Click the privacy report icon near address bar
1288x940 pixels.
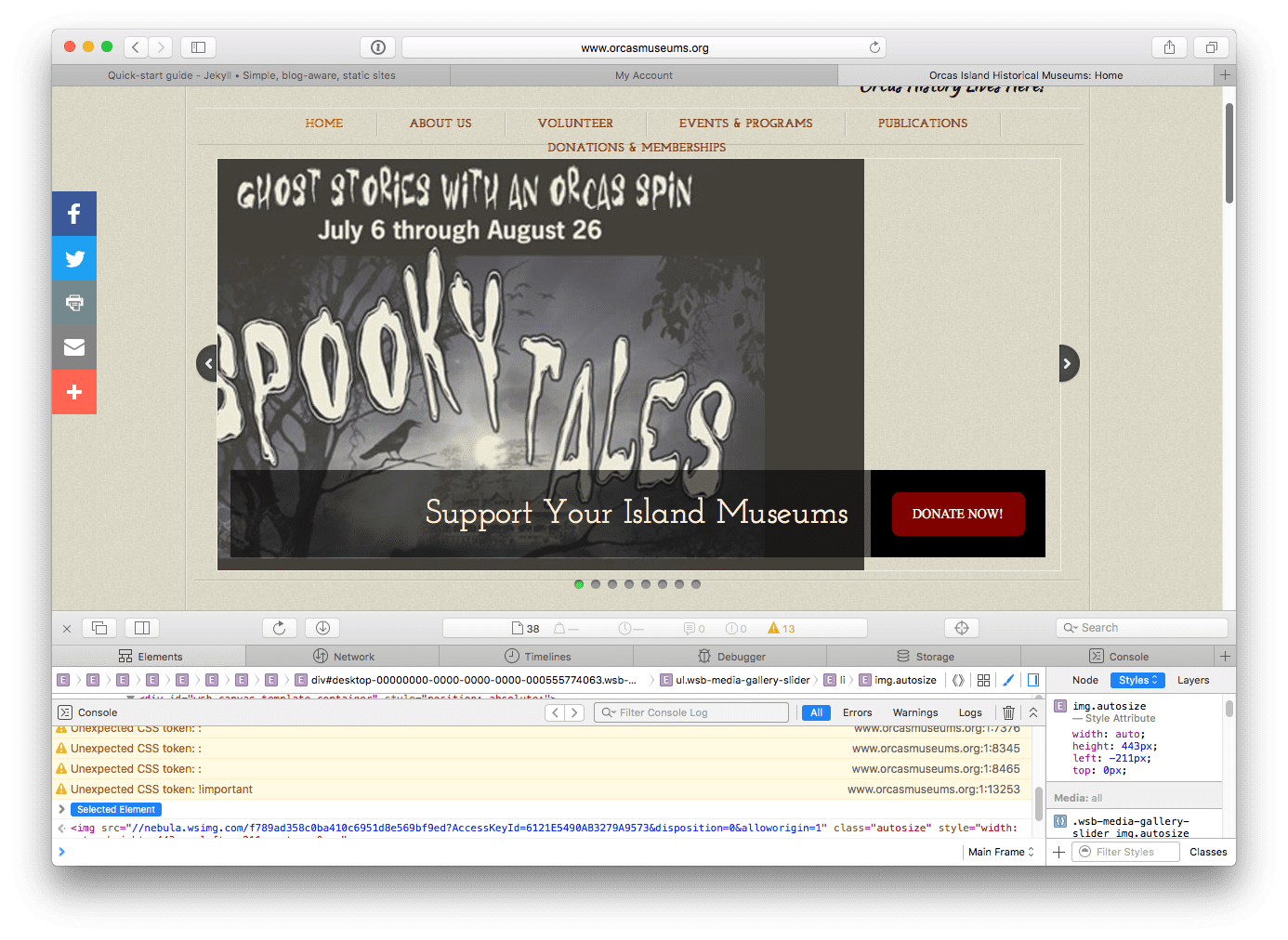click(x=378, y=47)
